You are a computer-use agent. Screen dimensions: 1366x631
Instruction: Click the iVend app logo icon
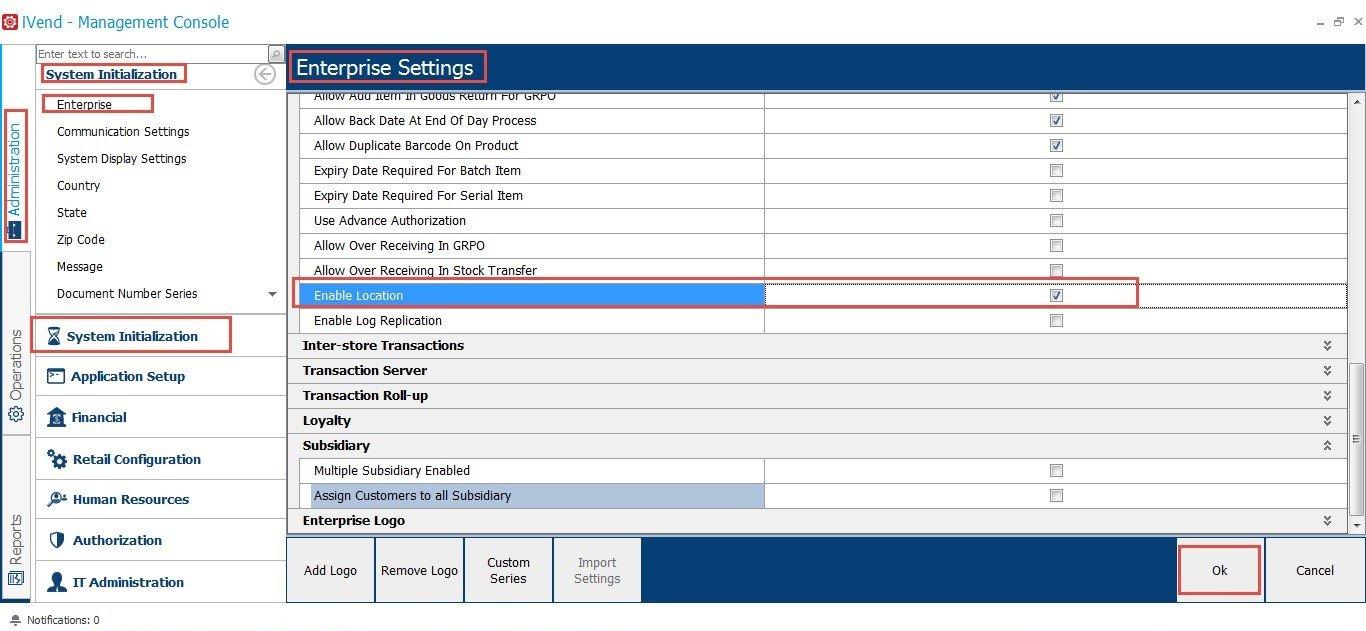[x=10, y=22]
